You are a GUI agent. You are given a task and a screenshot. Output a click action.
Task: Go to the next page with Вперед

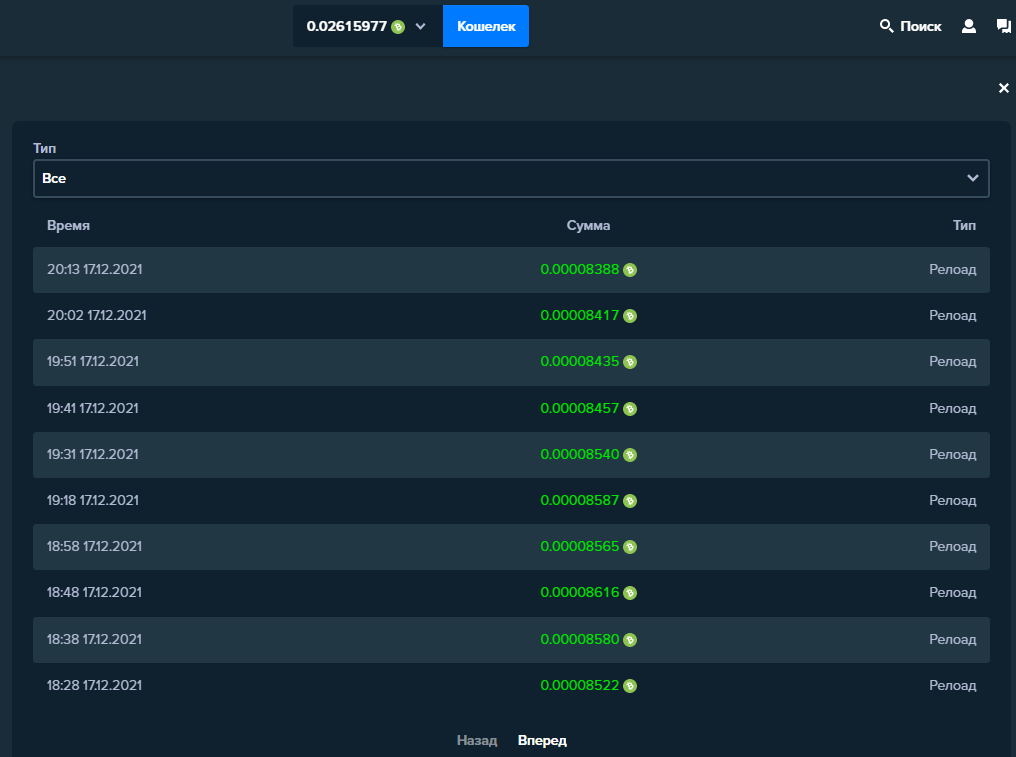(542, 740)
